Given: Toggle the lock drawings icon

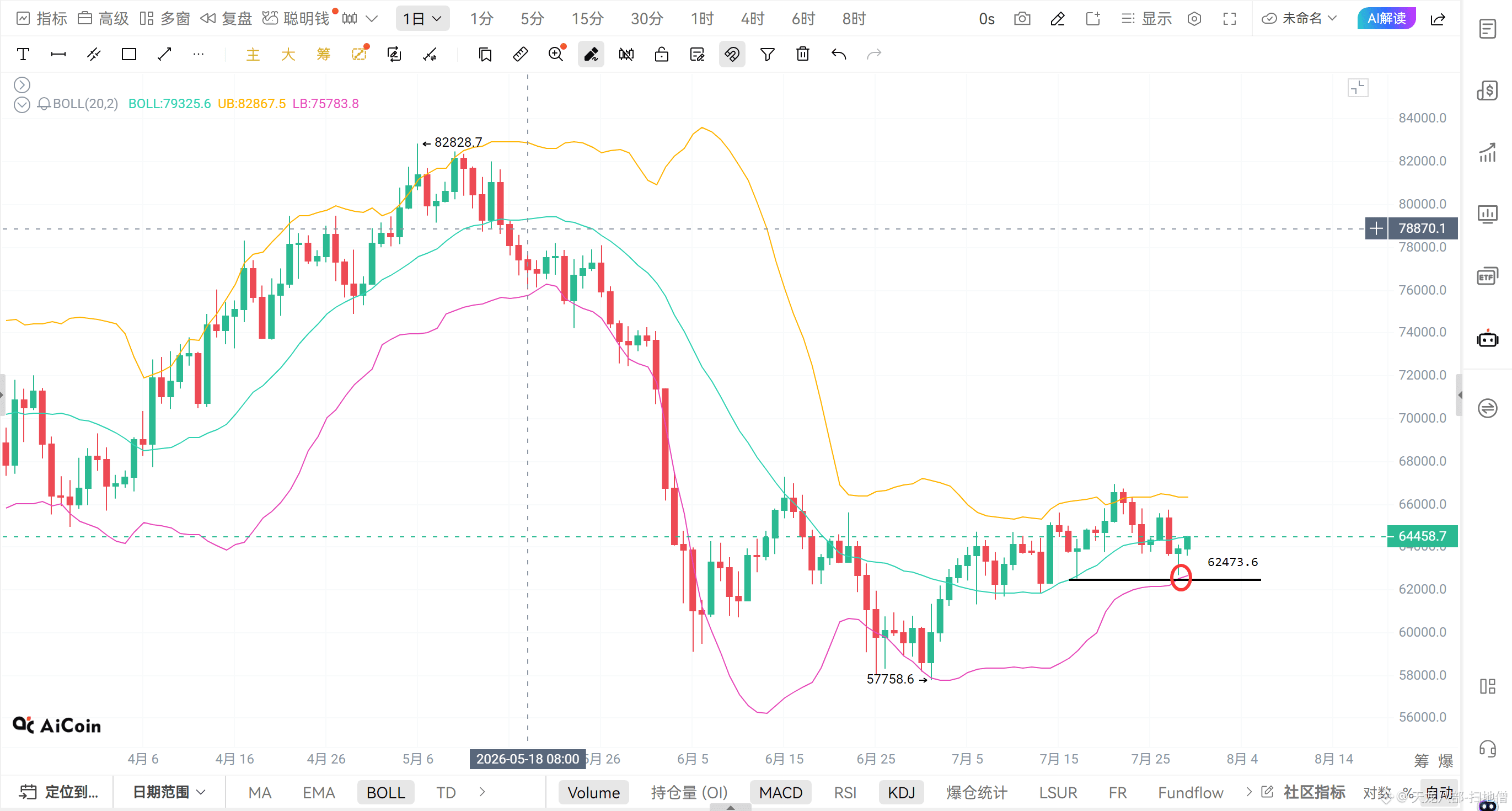Looking at the screenshot, I should (x=662, y=55).
